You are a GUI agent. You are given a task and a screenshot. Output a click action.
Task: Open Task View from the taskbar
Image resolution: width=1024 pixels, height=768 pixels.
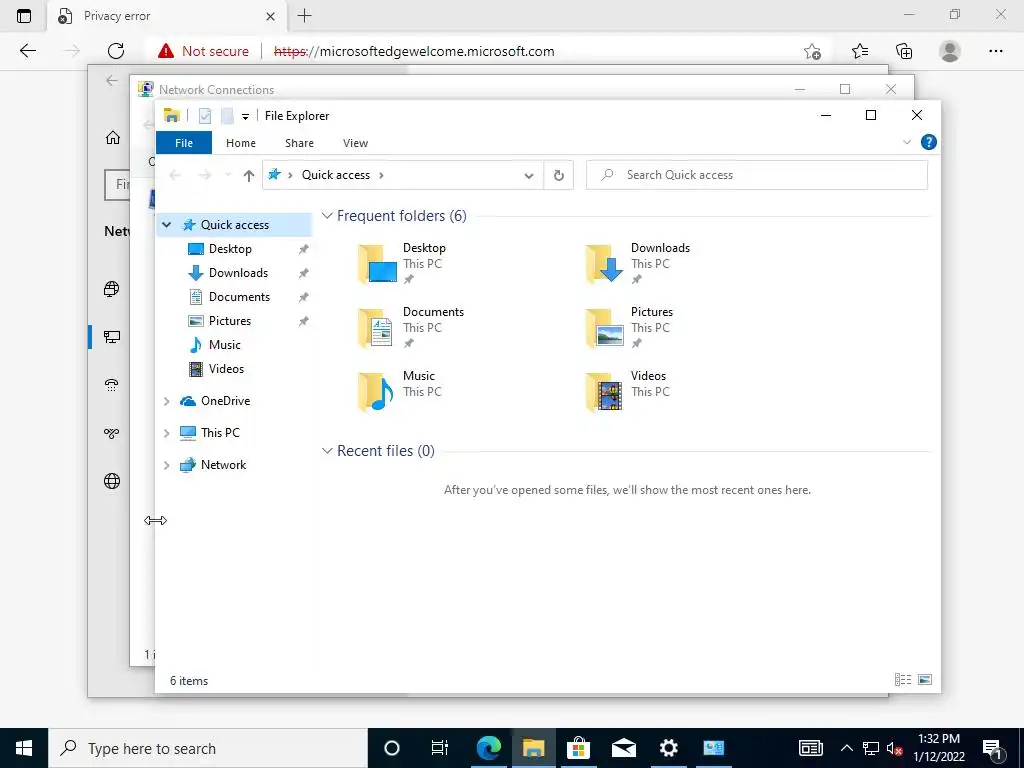(440, 748)
